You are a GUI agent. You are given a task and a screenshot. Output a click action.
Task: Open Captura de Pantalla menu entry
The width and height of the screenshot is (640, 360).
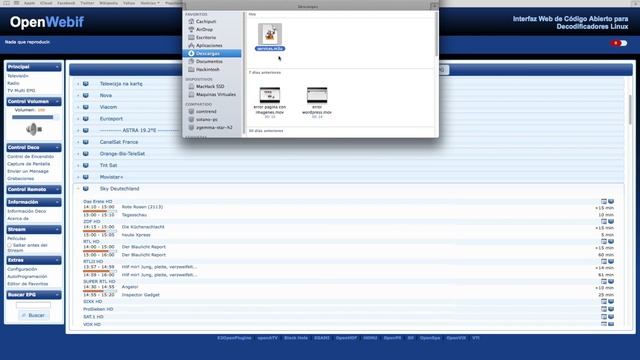[29, 164]
